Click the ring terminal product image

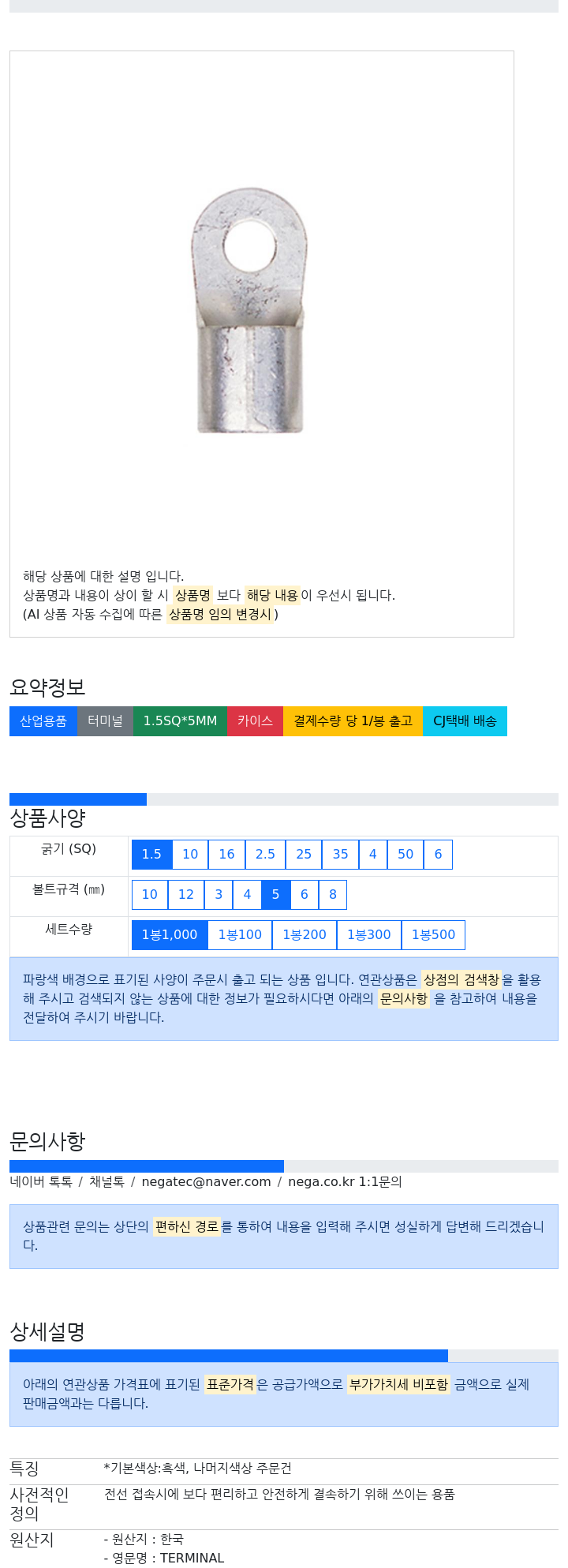tap(249, 310)
